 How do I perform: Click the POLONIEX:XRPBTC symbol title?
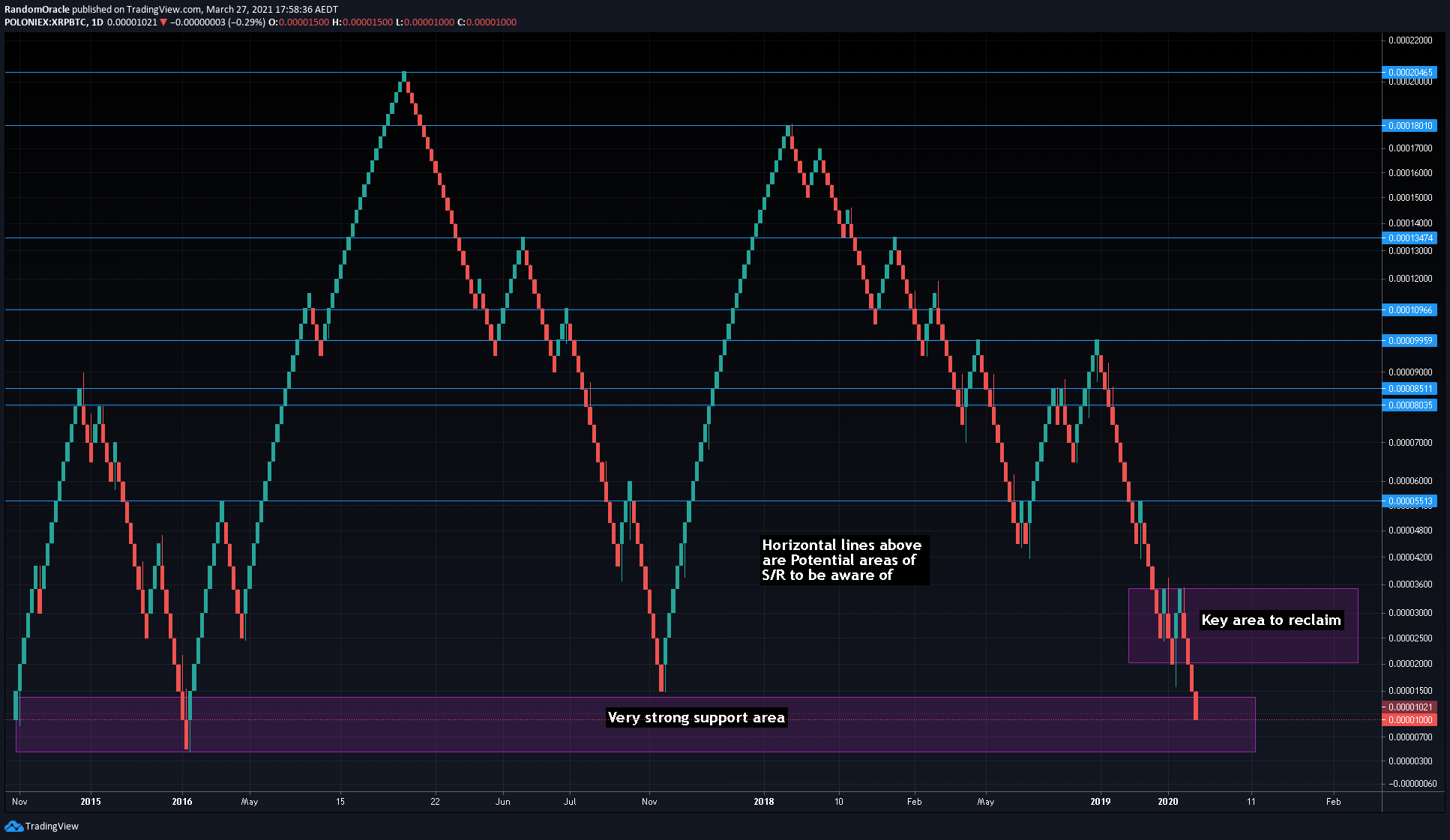[x=46, y=22]
